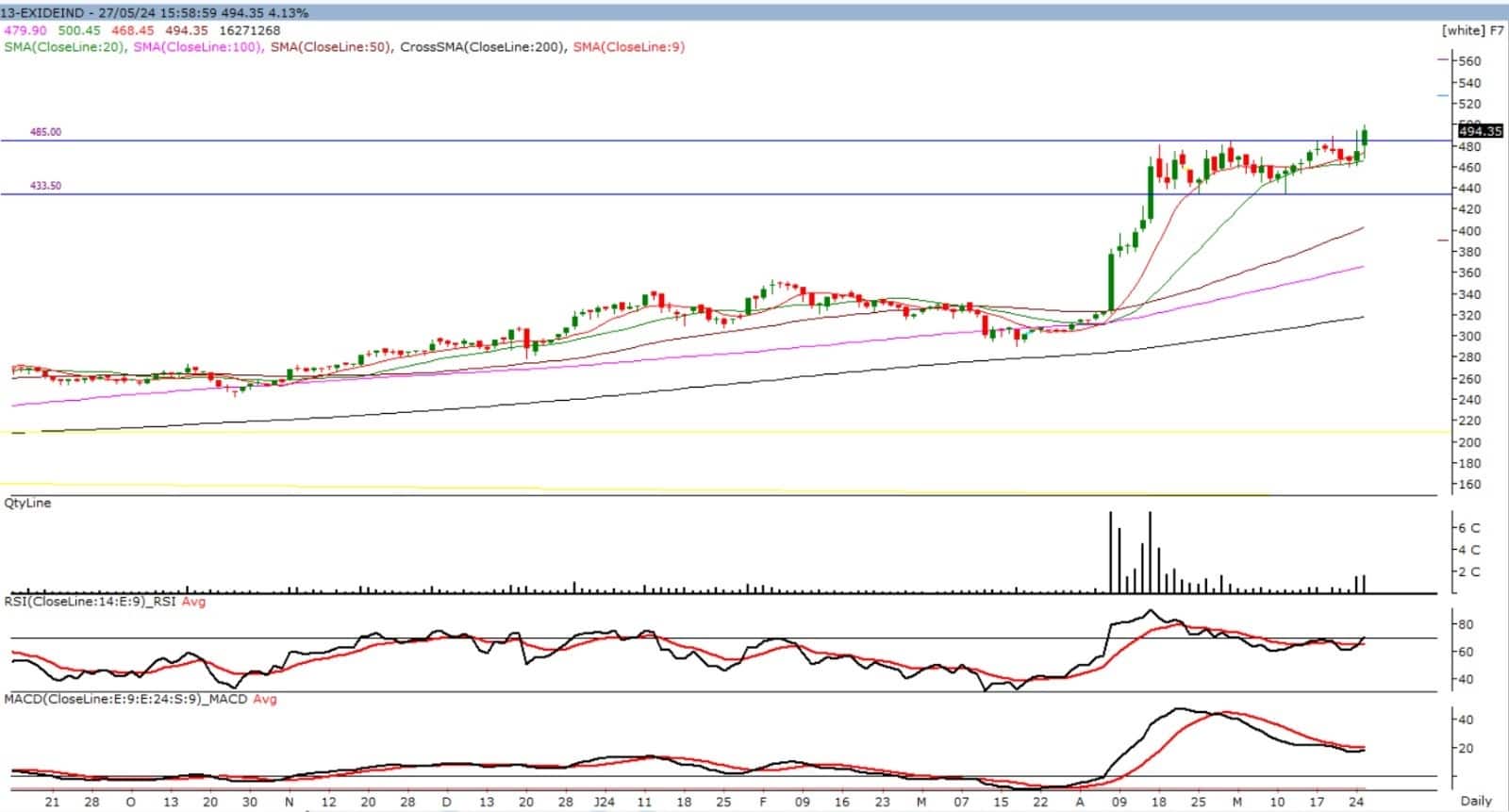Screen dimensions: 1509x812
Task: Click the SMA(CloseLine:50) legend entry
Action: 330,46
